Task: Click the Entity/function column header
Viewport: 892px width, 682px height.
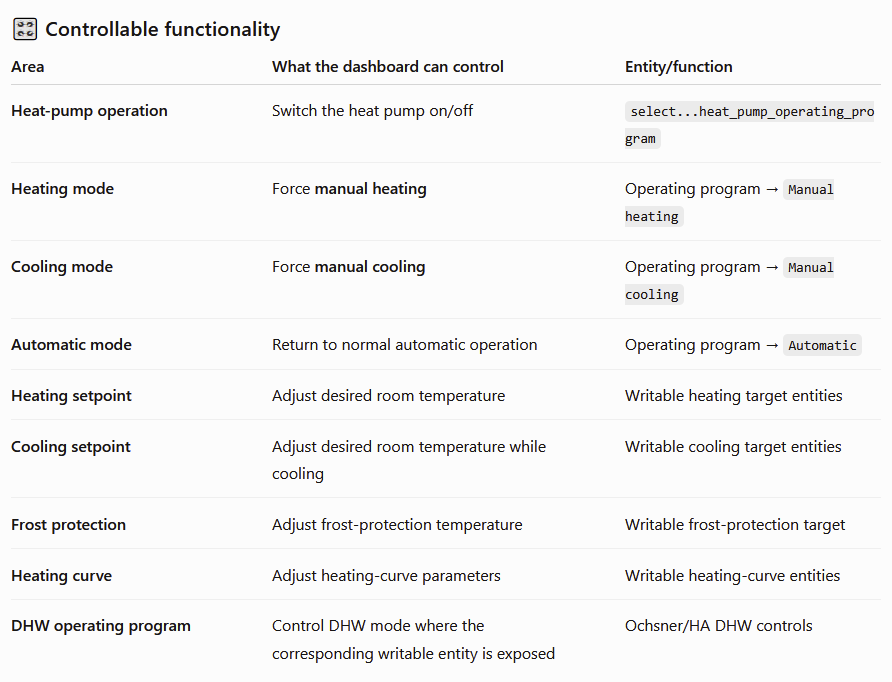Action: click(679, 67)
